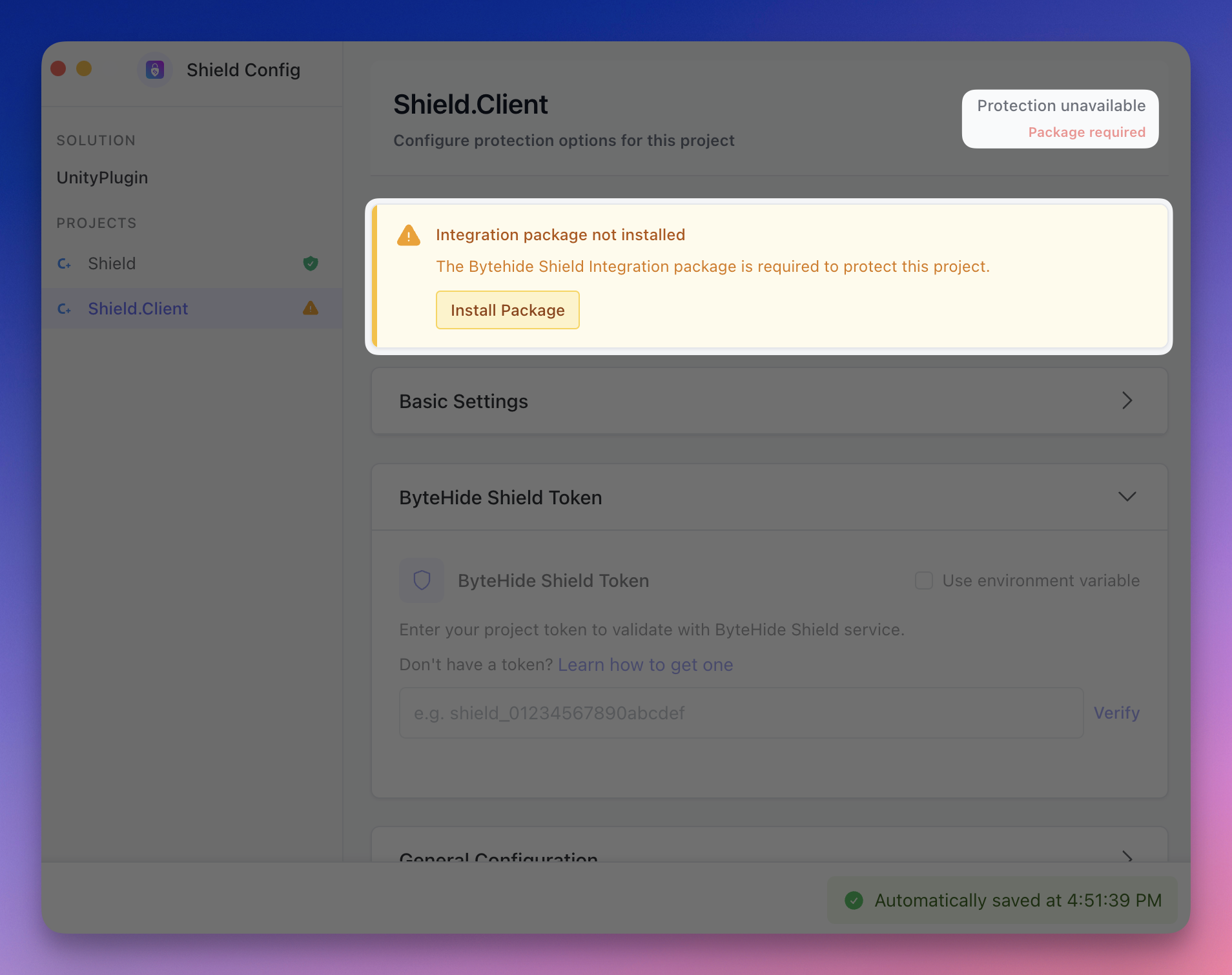Click the Protection unavailable status badge
Screen dimensions: 1232x975
pos(1060,119)
